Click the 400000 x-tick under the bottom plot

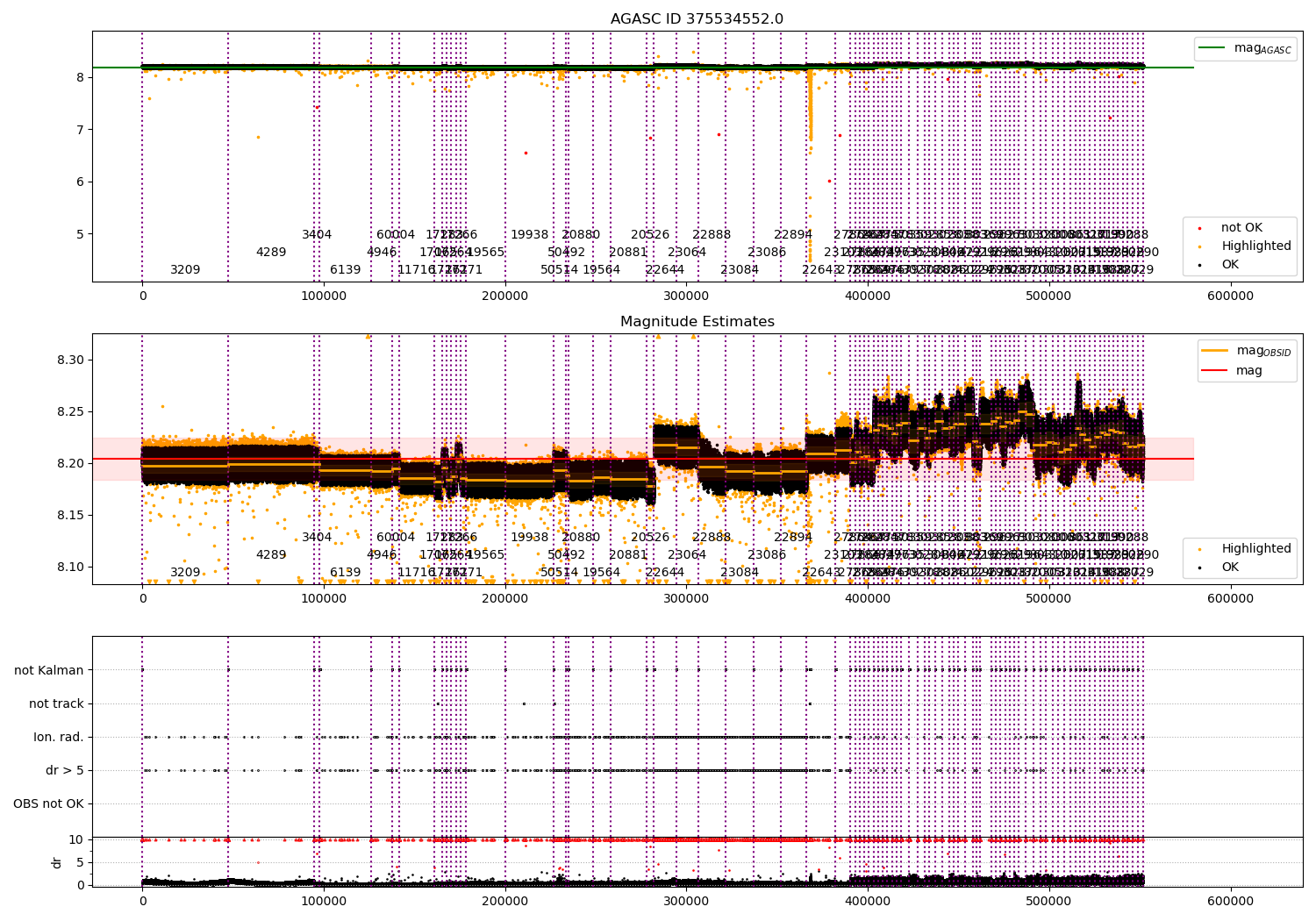pos(868,901)
